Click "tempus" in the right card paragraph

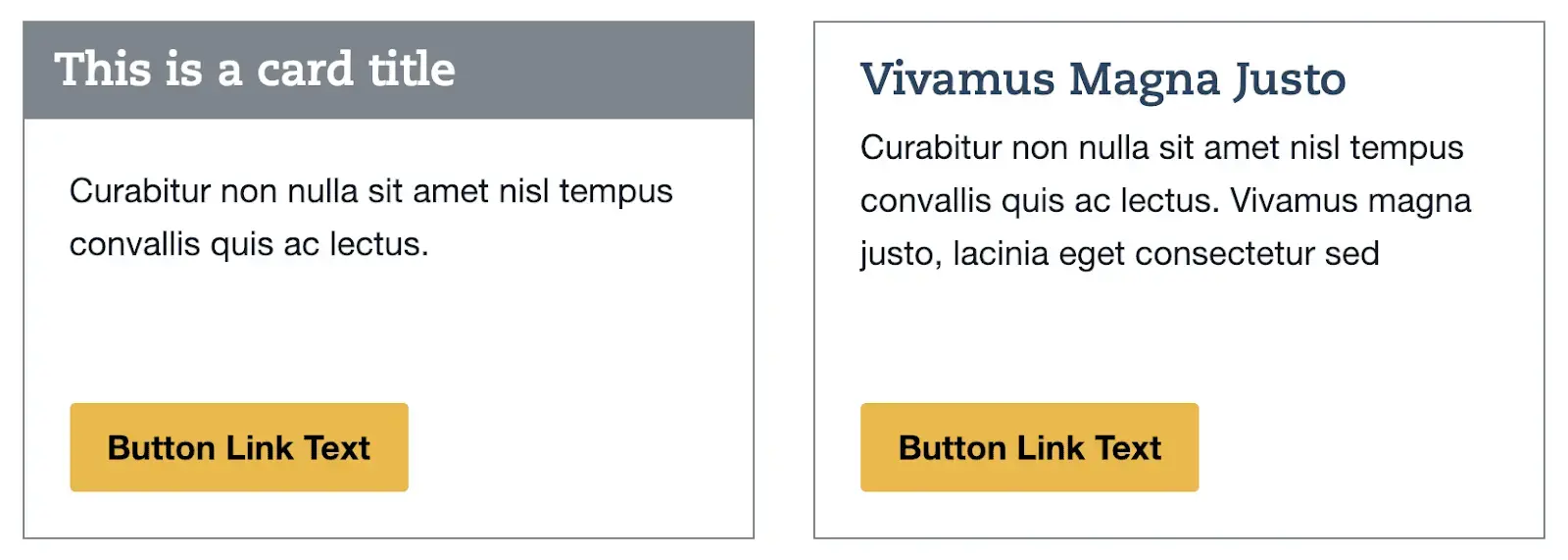pyautogui.click(x=1406, y=147)
